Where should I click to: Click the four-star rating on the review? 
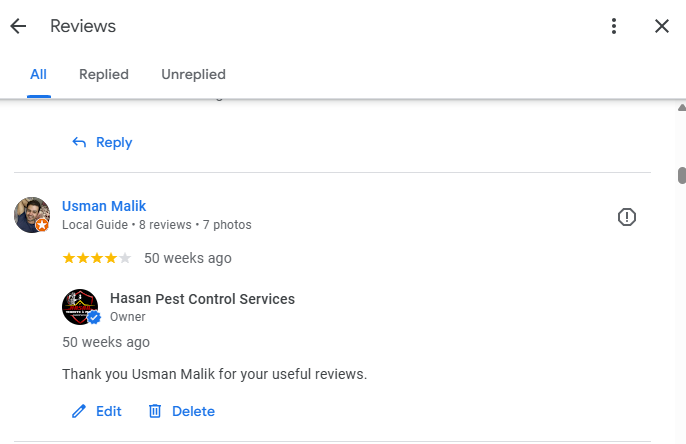[x=97, y=258]
